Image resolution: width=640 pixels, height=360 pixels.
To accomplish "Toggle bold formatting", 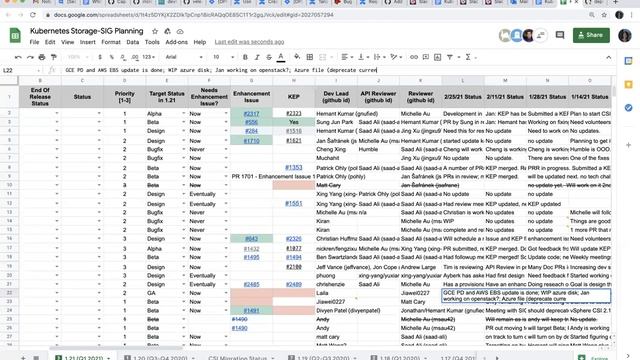I will click(245, 57).
